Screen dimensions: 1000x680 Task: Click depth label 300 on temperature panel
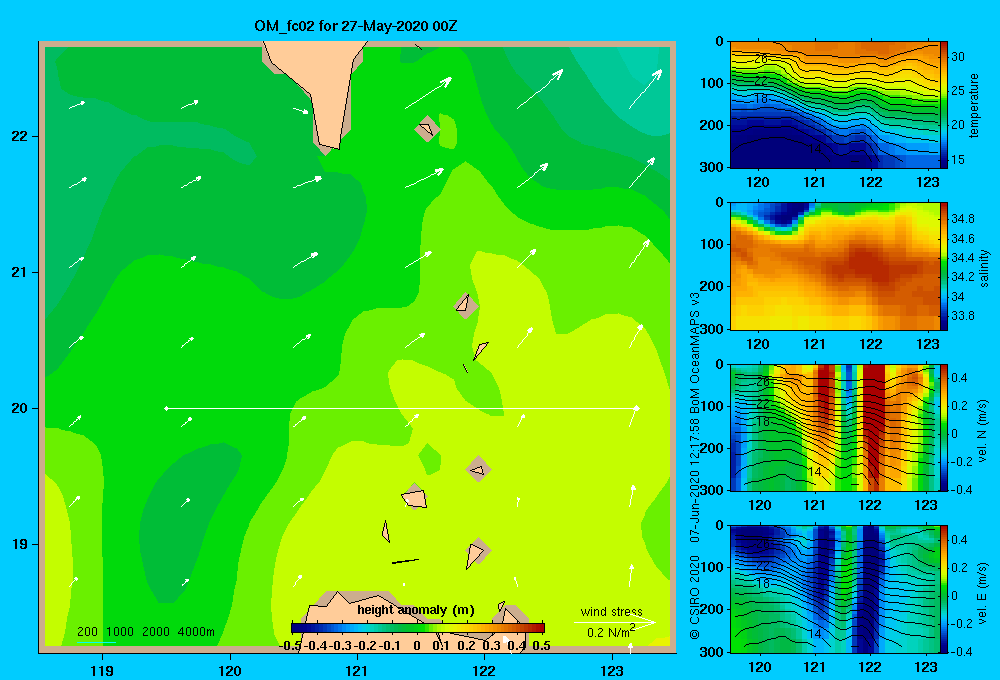pos(712,167)
